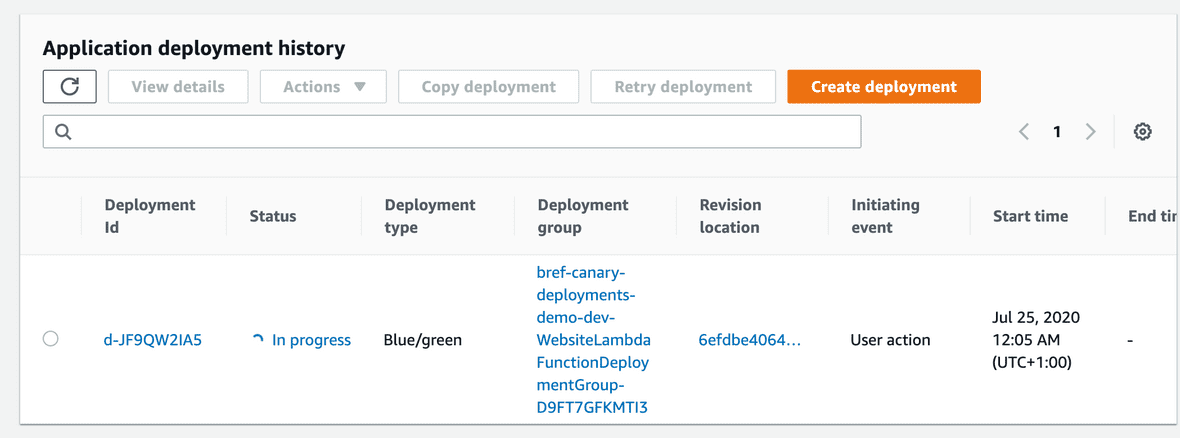Refresh the deployment history list
Screen dimensions: 1180x438
coord(70,87)
